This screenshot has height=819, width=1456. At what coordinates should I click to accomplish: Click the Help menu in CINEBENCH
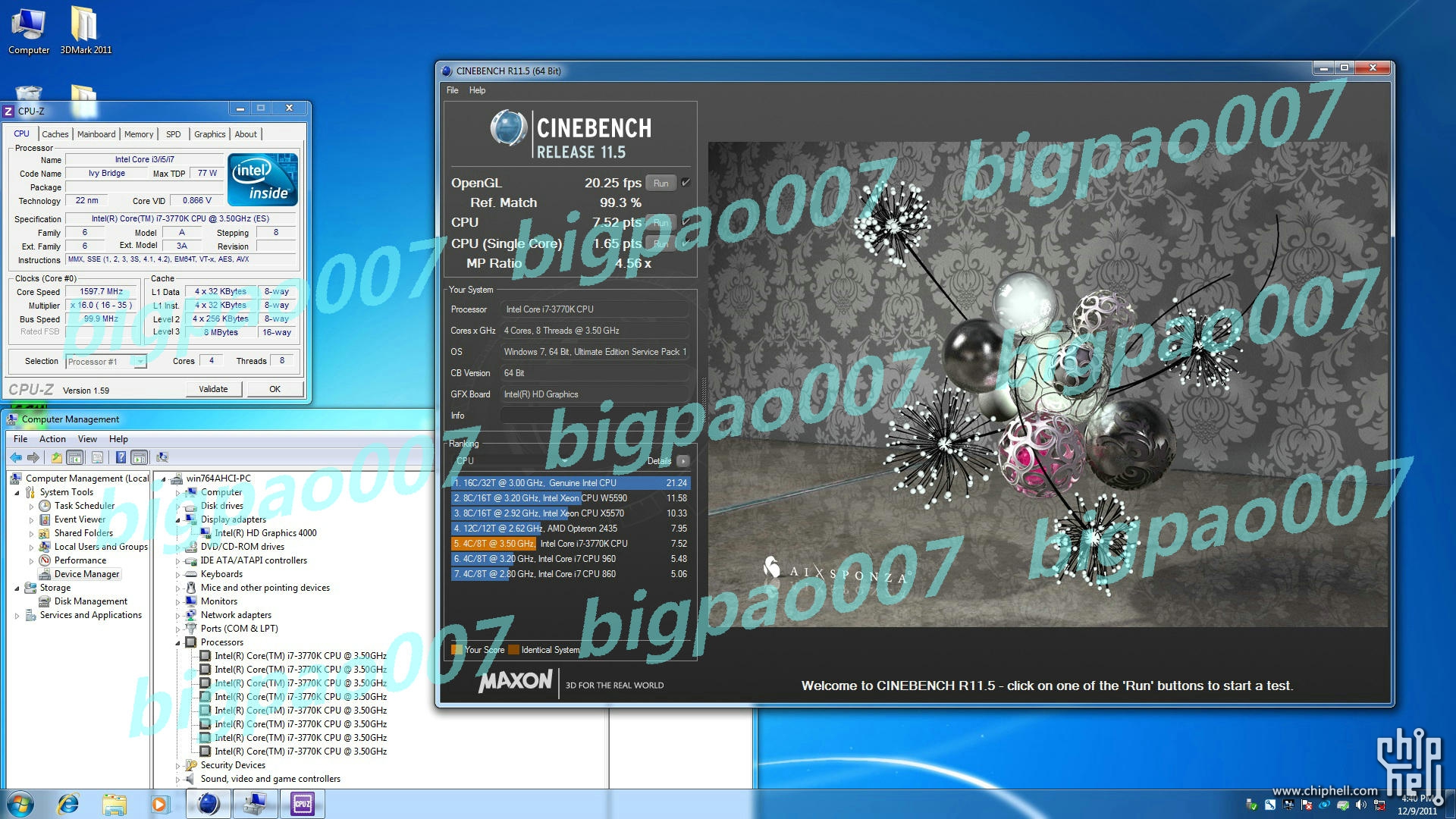[x=476, y=90]
